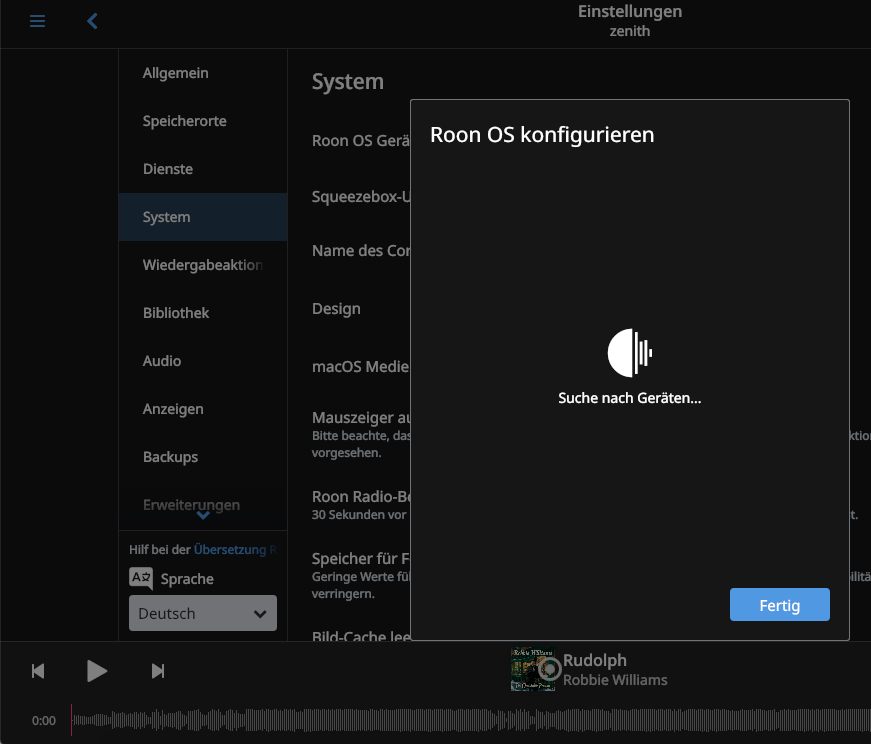The image size is (871, 744).
Task: Switch to the Dienste settings section
Action: point(168,169)
